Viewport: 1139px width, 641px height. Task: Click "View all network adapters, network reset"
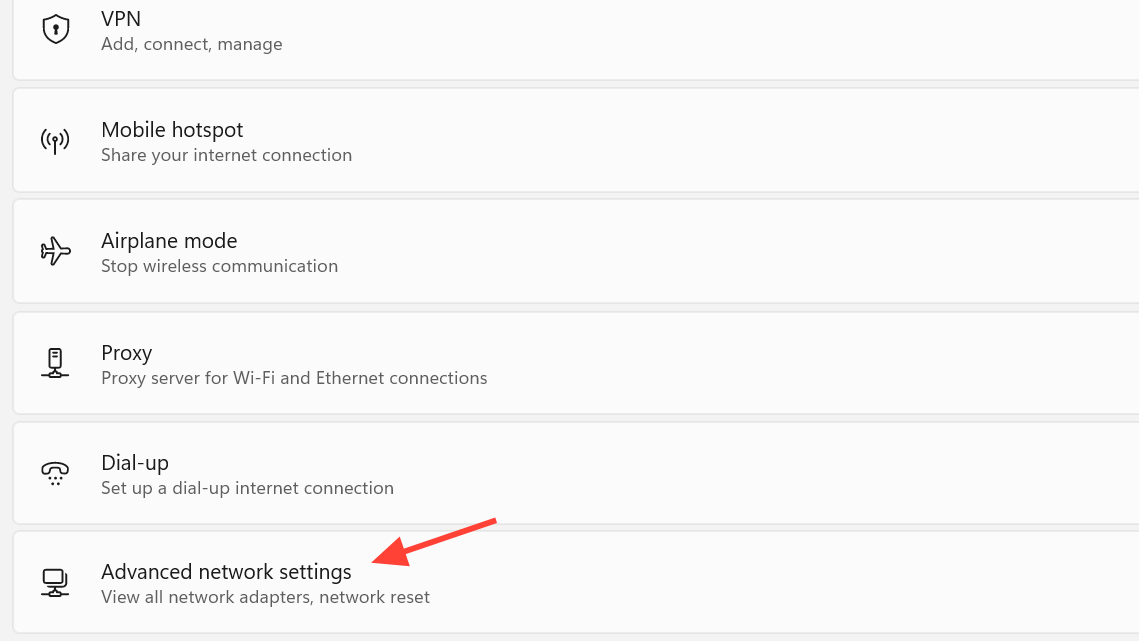click(265, 597)
